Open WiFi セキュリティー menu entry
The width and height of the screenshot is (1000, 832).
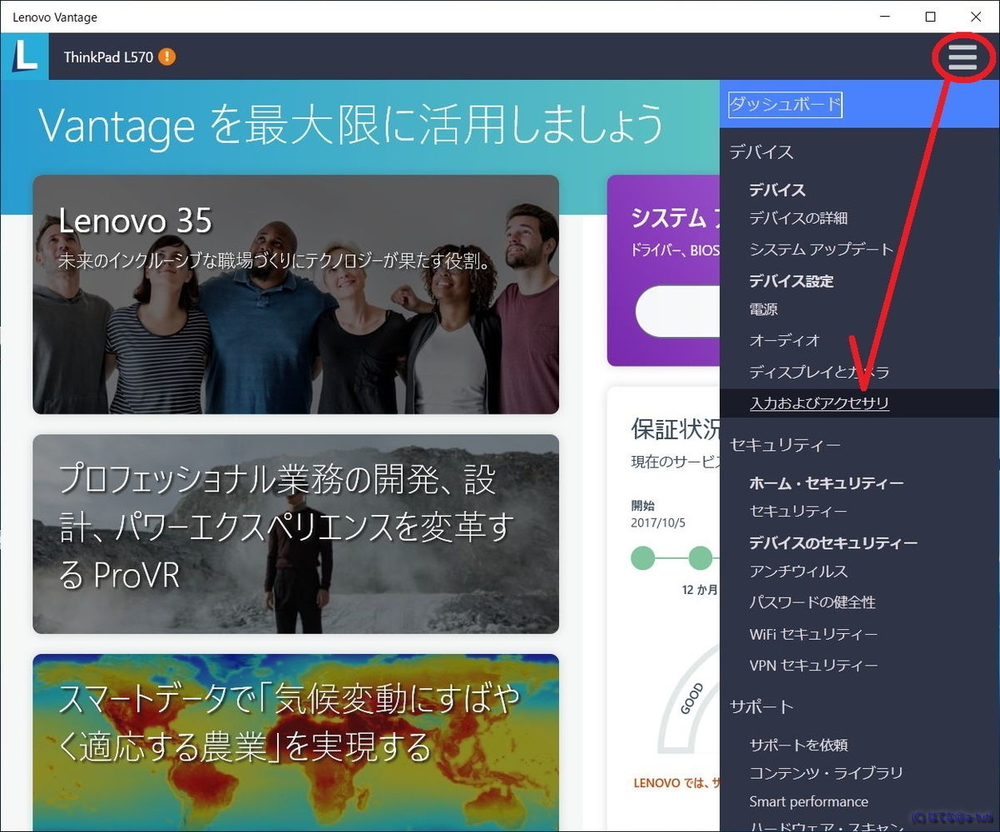813,634
